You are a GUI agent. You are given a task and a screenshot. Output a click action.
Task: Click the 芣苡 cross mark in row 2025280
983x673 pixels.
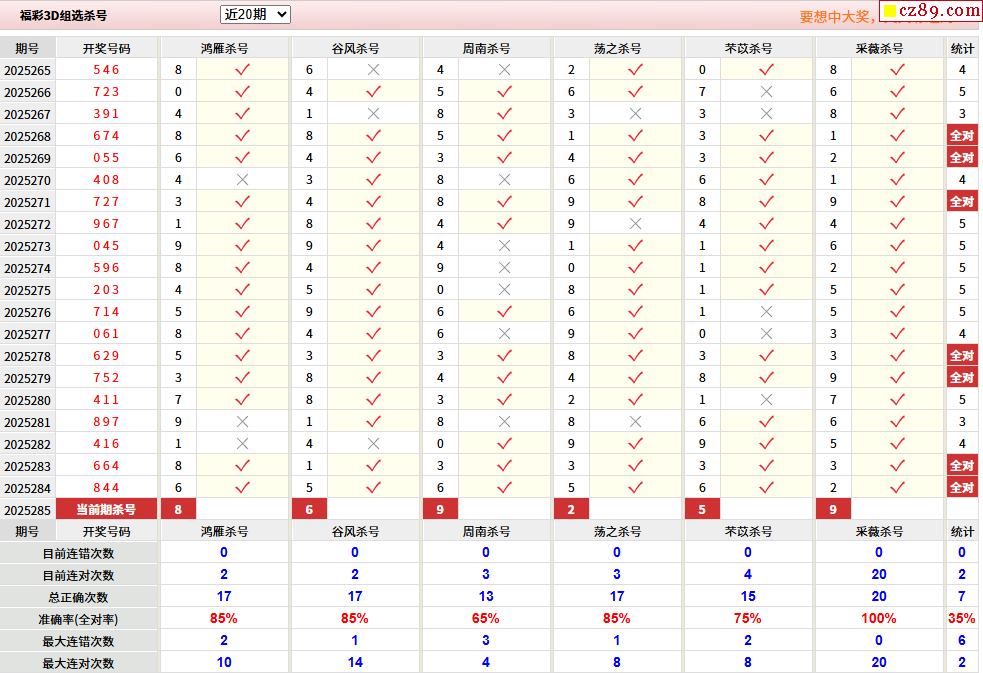click(x=767, y=399)
